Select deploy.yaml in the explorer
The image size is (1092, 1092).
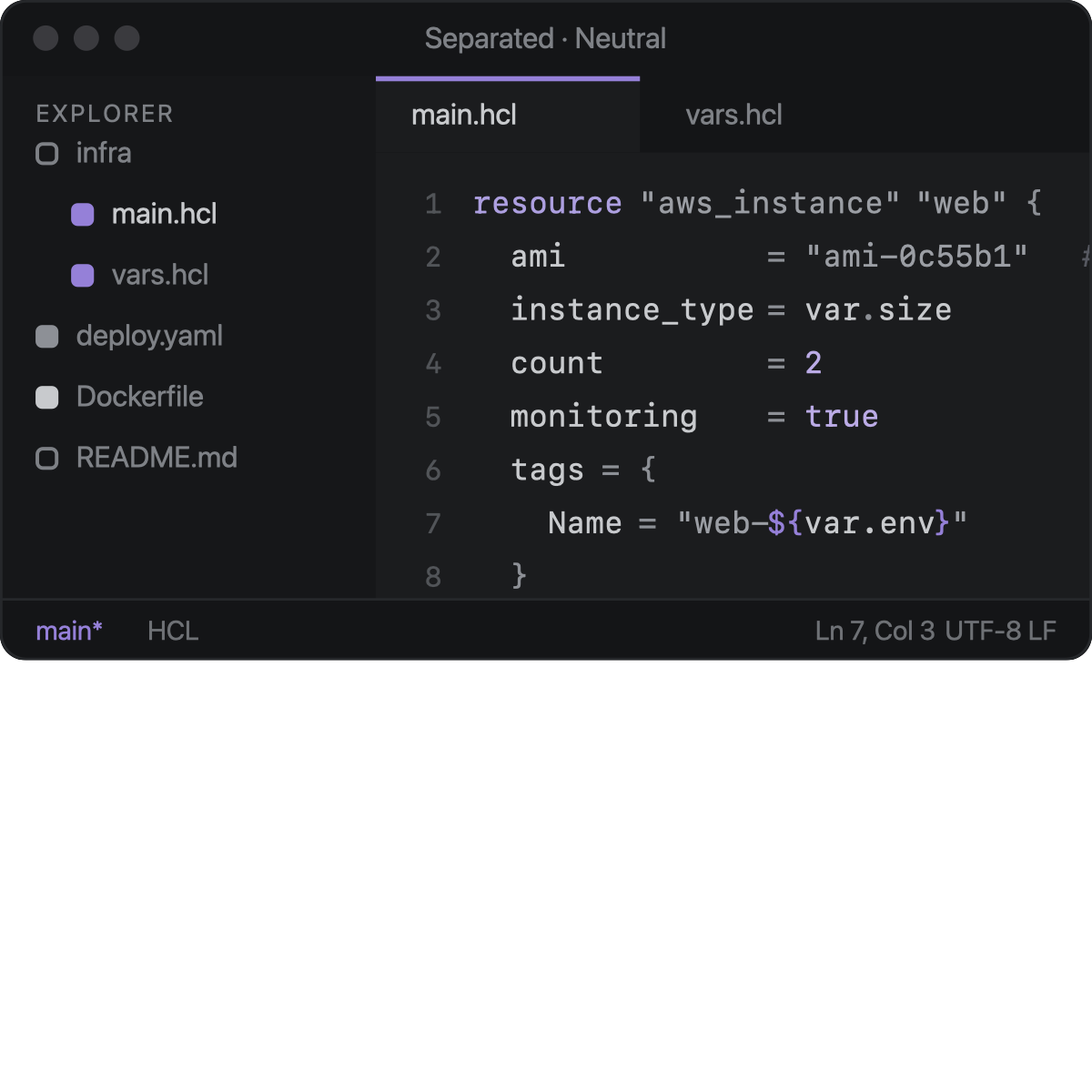(x=149, y=337)
